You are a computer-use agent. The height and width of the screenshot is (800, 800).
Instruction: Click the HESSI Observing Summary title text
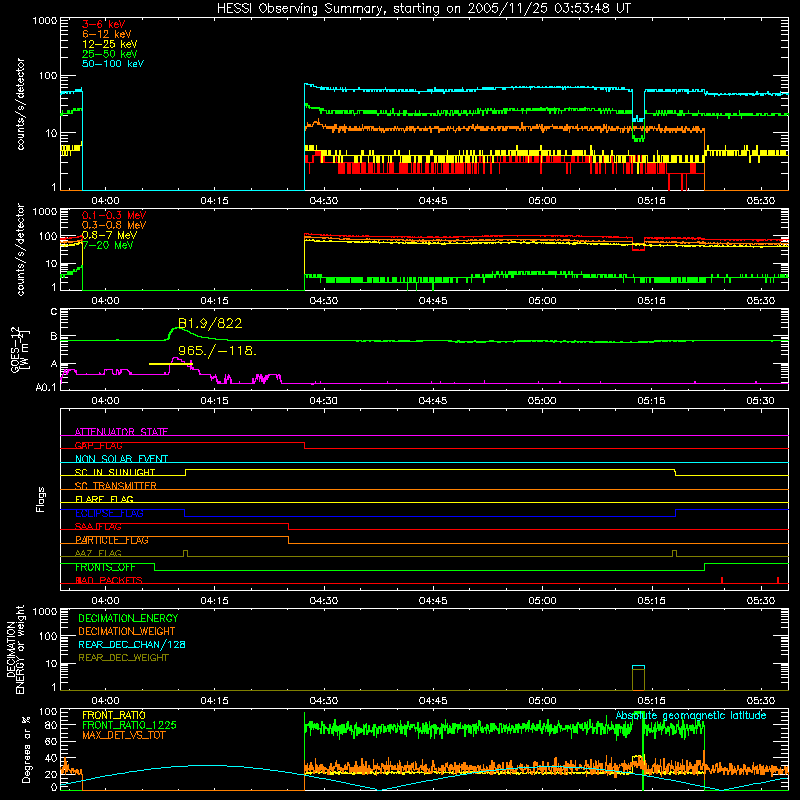click(x=423, y=9)
